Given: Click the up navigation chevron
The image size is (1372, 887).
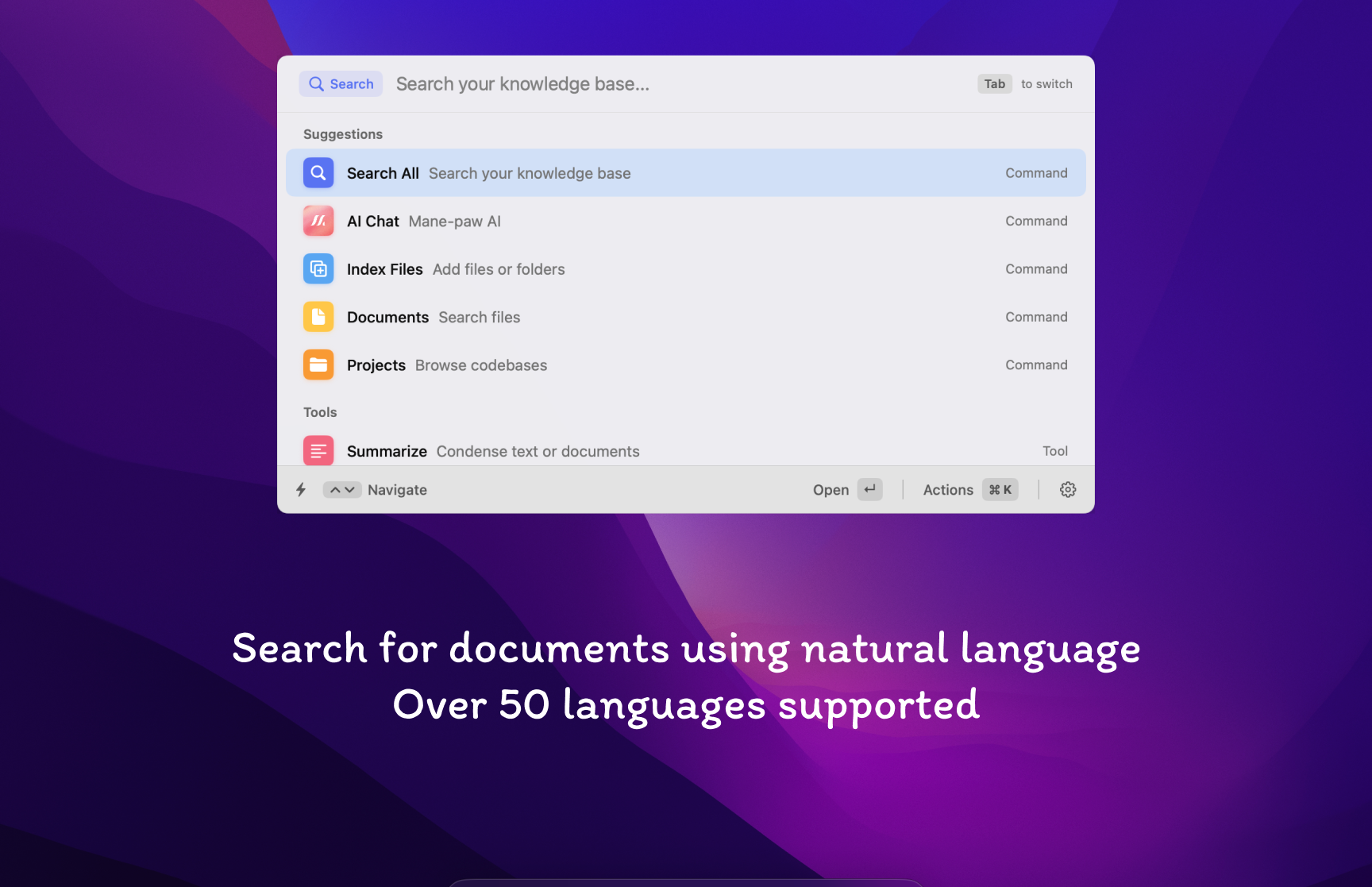Looking at the screenshot, I should point(333,489).
